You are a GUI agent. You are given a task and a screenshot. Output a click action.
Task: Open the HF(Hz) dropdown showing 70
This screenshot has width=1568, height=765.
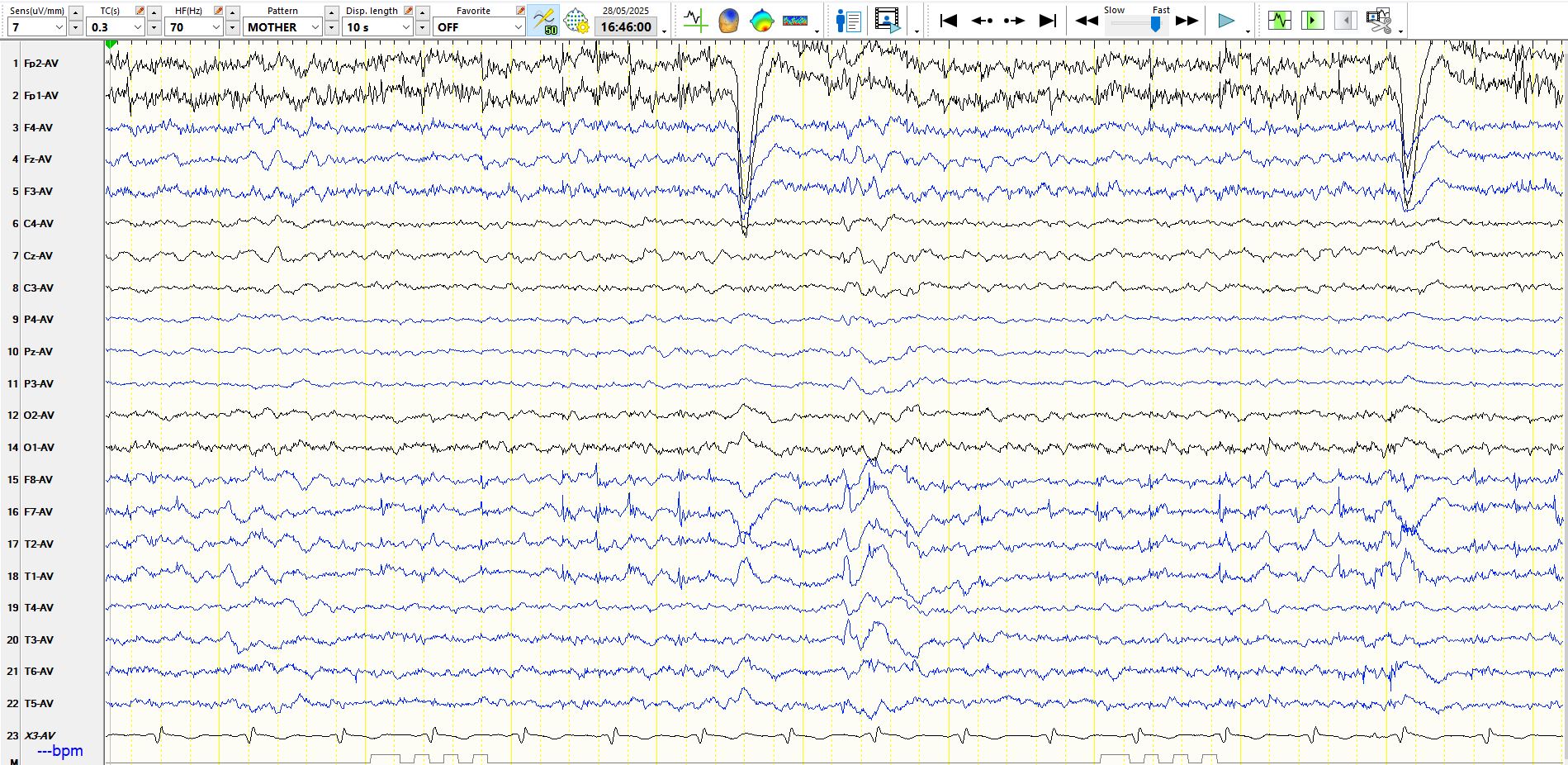194,27
